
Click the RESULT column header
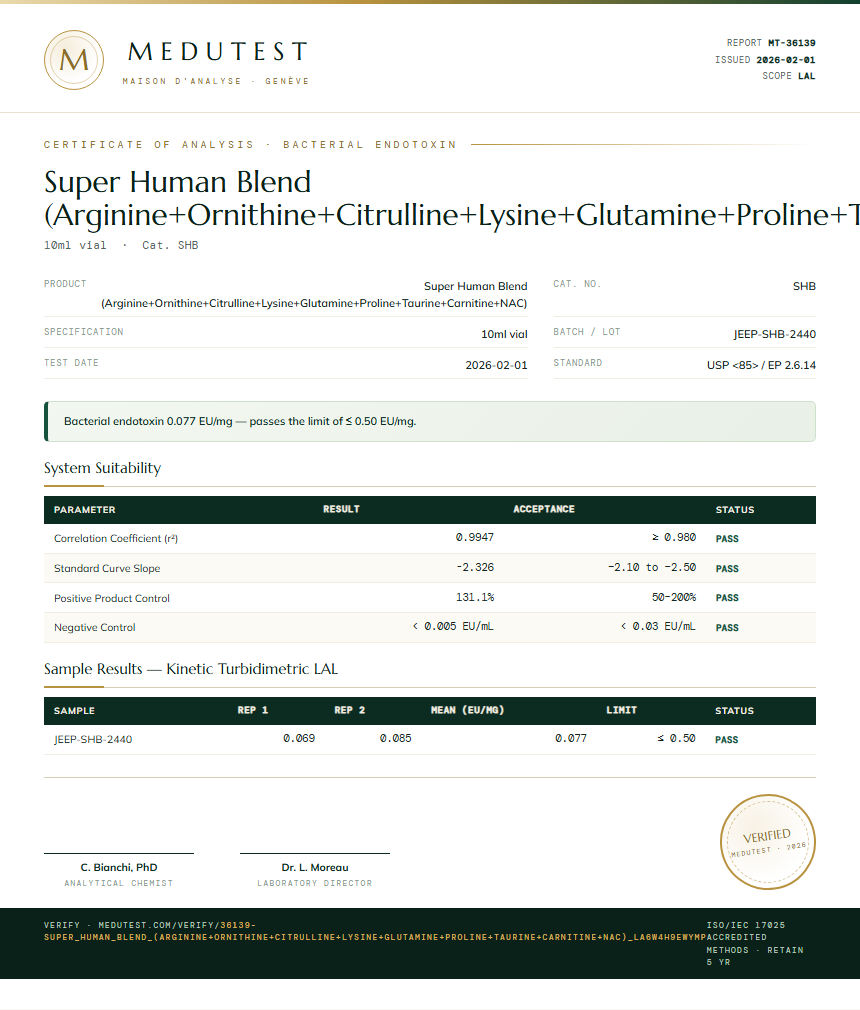[x=341, y=510]
